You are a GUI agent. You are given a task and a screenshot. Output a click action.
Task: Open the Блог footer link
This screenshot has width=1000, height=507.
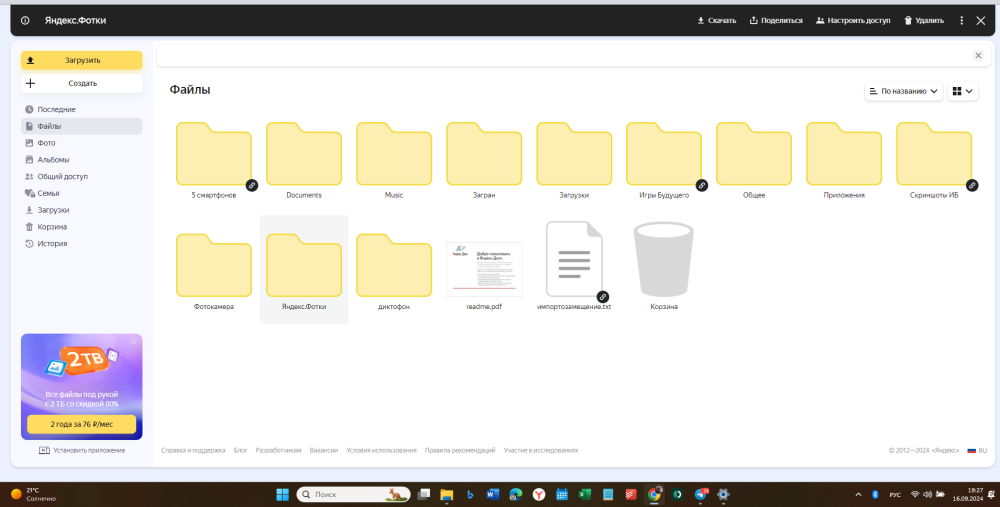tap(240, 450)
